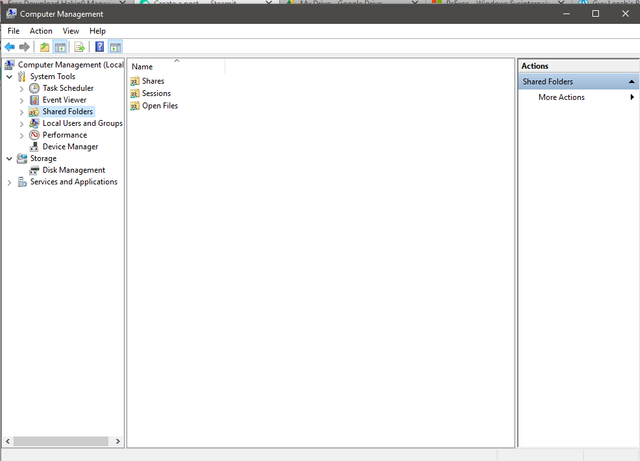Select Disk Management in the tree

click(74, 170)
